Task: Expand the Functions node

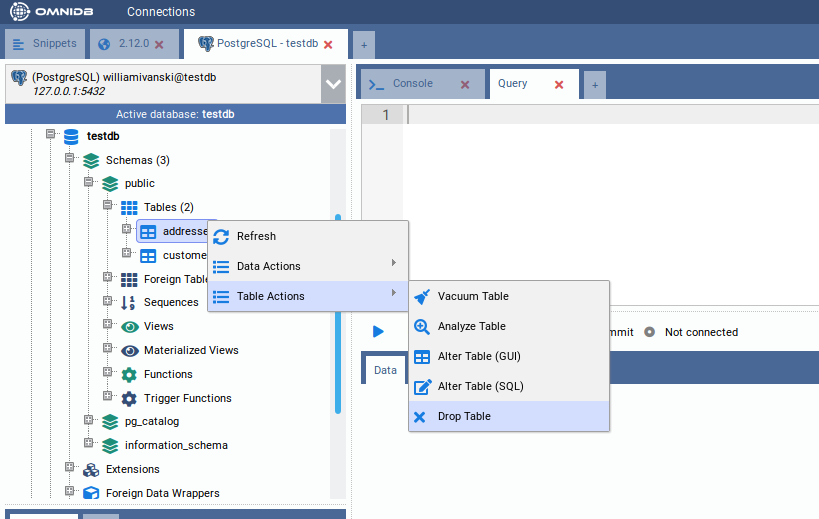Action: [108, 372]
